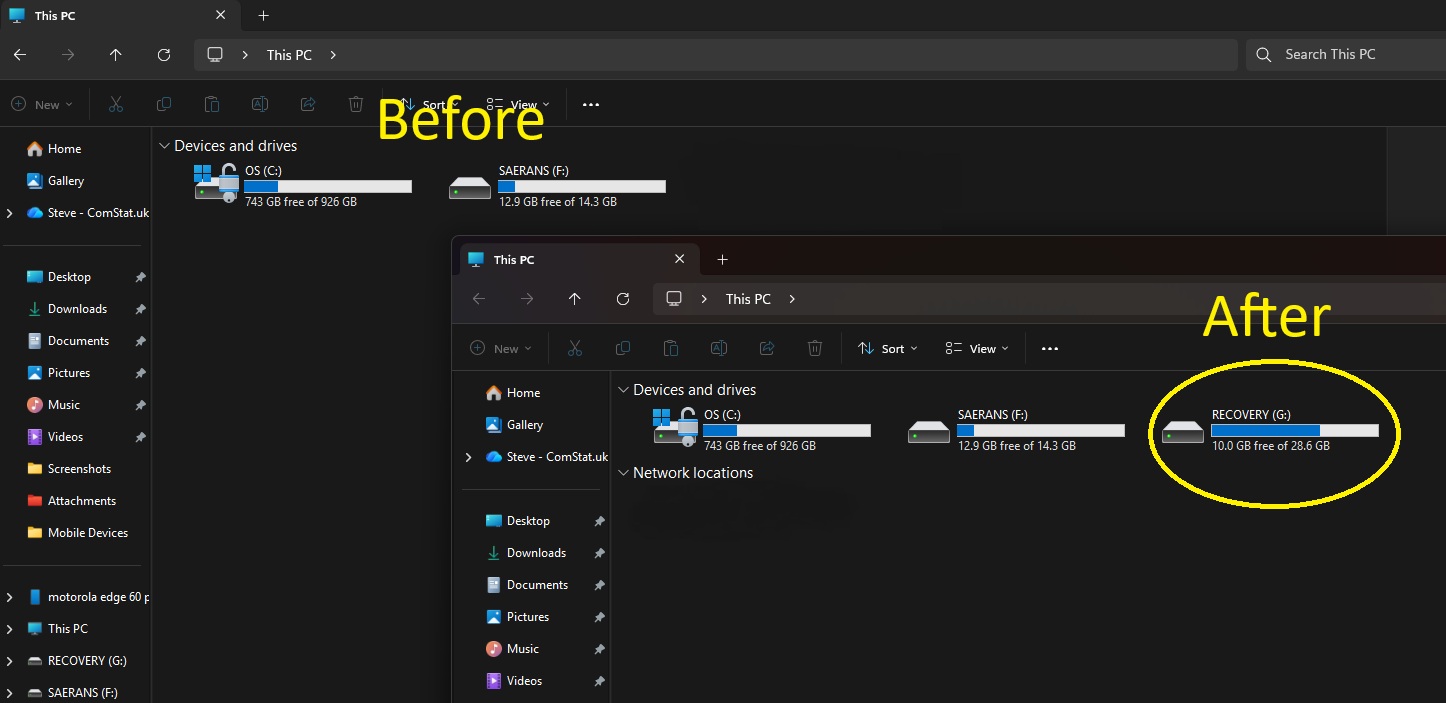Viewport: 1446px width, 703px height.
Task: Click Cut icon in back window toolbar
Action: [115, 104]
